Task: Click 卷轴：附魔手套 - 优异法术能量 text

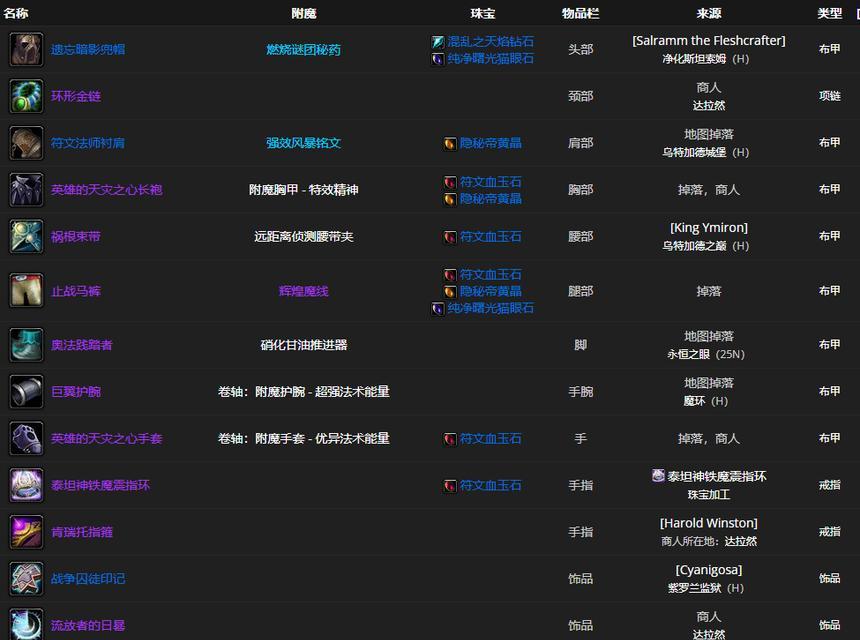Action: coord(303,438)
